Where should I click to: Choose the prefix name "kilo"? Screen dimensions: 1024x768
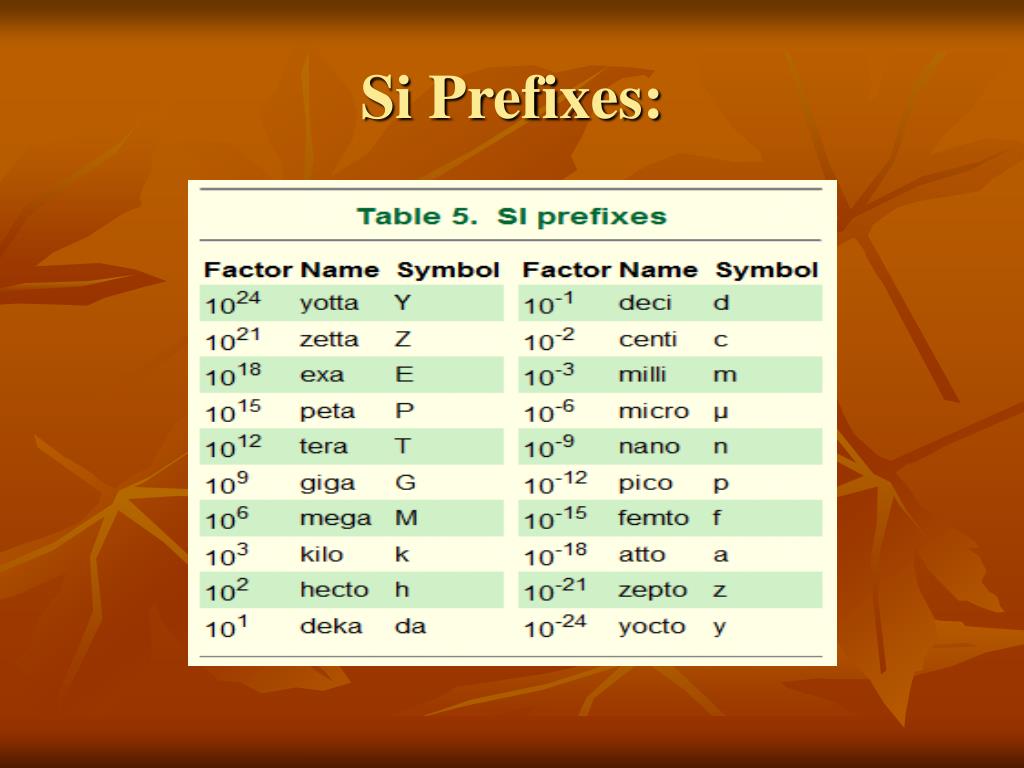(321, 554)
